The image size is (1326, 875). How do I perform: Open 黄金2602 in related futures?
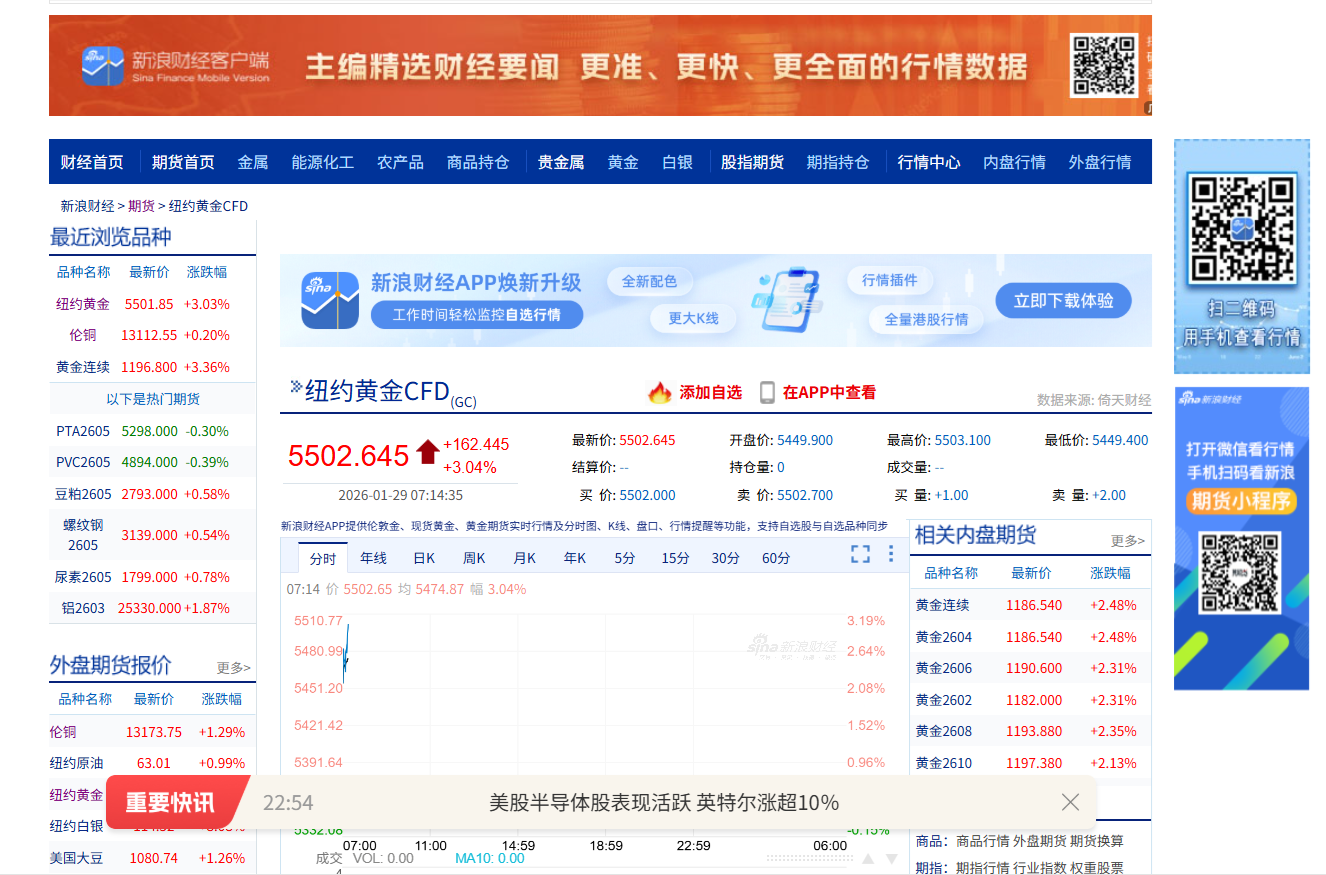tap(943, 700)
